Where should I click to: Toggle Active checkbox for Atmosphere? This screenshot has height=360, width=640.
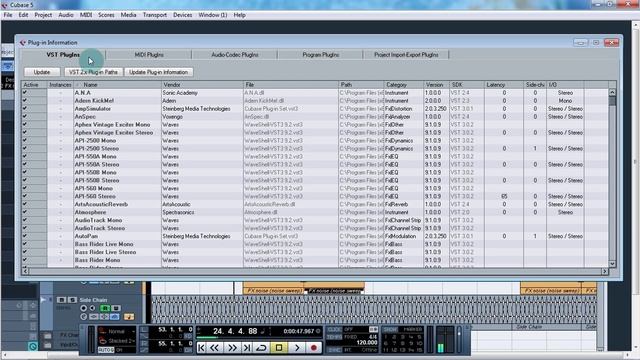coord(25,212)
